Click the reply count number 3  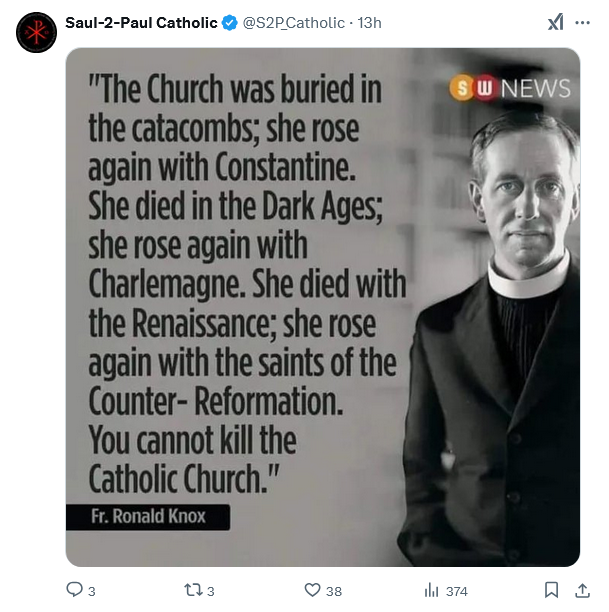(x=92, y=591)
